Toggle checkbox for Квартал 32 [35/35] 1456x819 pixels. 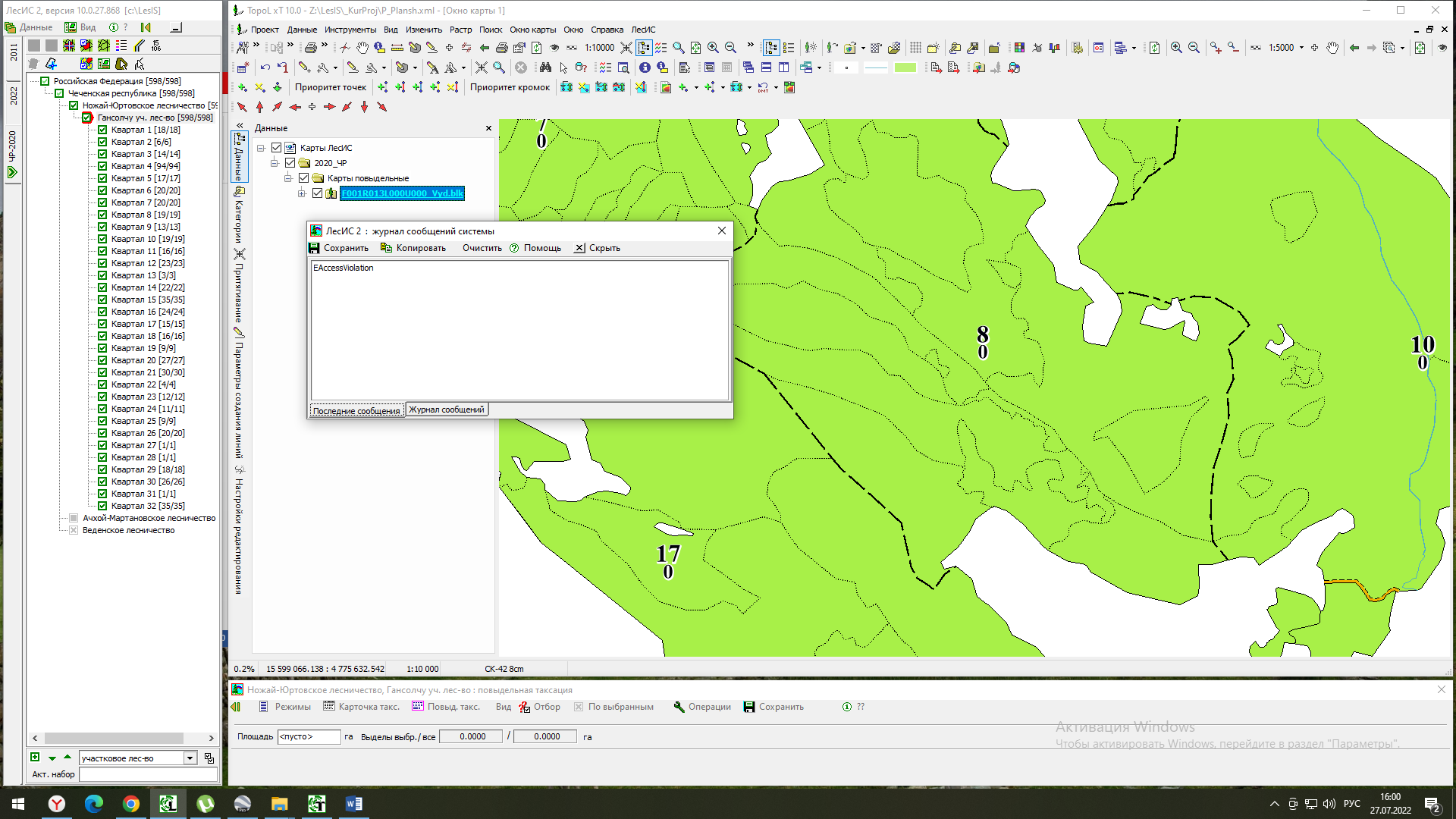coord(102,506)
